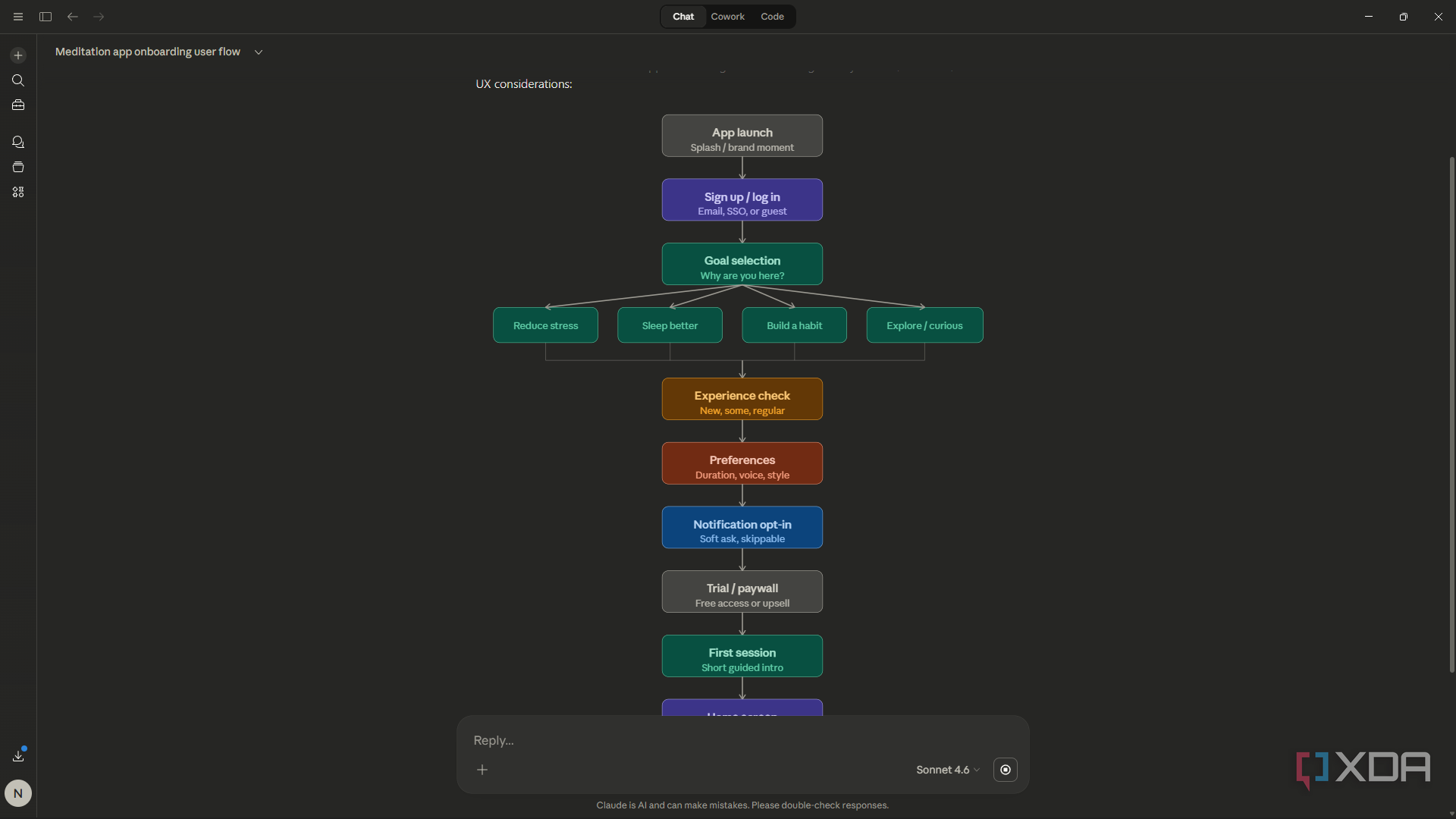The image size is (1456, 819).
Task: Click the App launch flowchart node
Action: 742,136
